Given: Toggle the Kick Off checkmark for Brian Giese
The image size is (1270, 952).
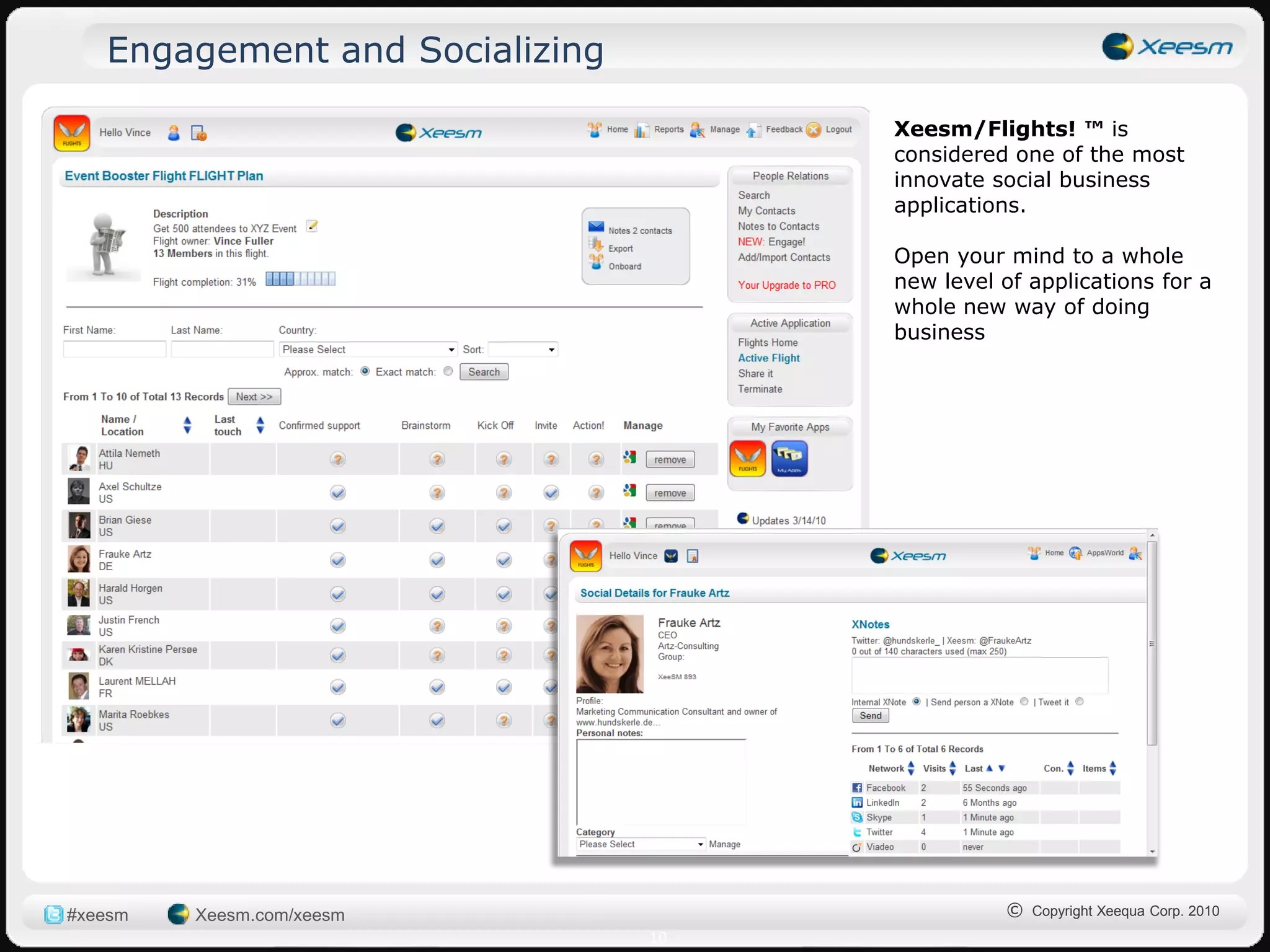Looking at the screenshot, I should point(504,526).
